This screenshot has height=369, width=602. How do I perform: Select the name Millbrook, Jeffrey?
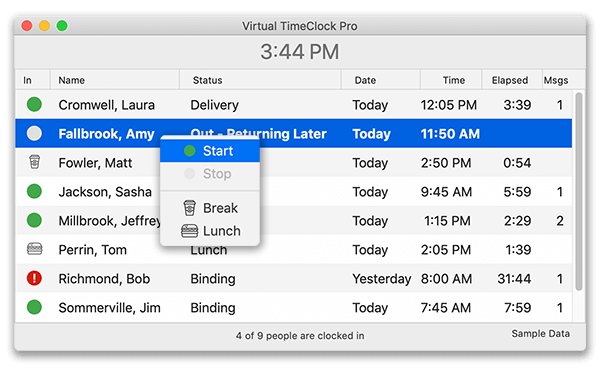109,221
